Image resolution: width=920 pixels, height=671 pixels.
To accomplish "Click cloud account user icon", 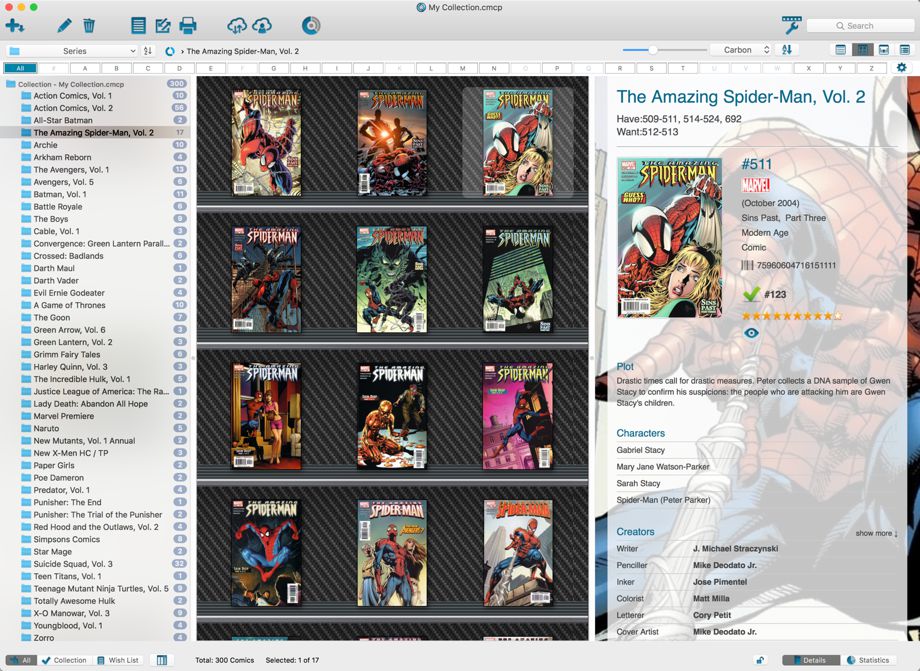I will [x=262, y=26].
